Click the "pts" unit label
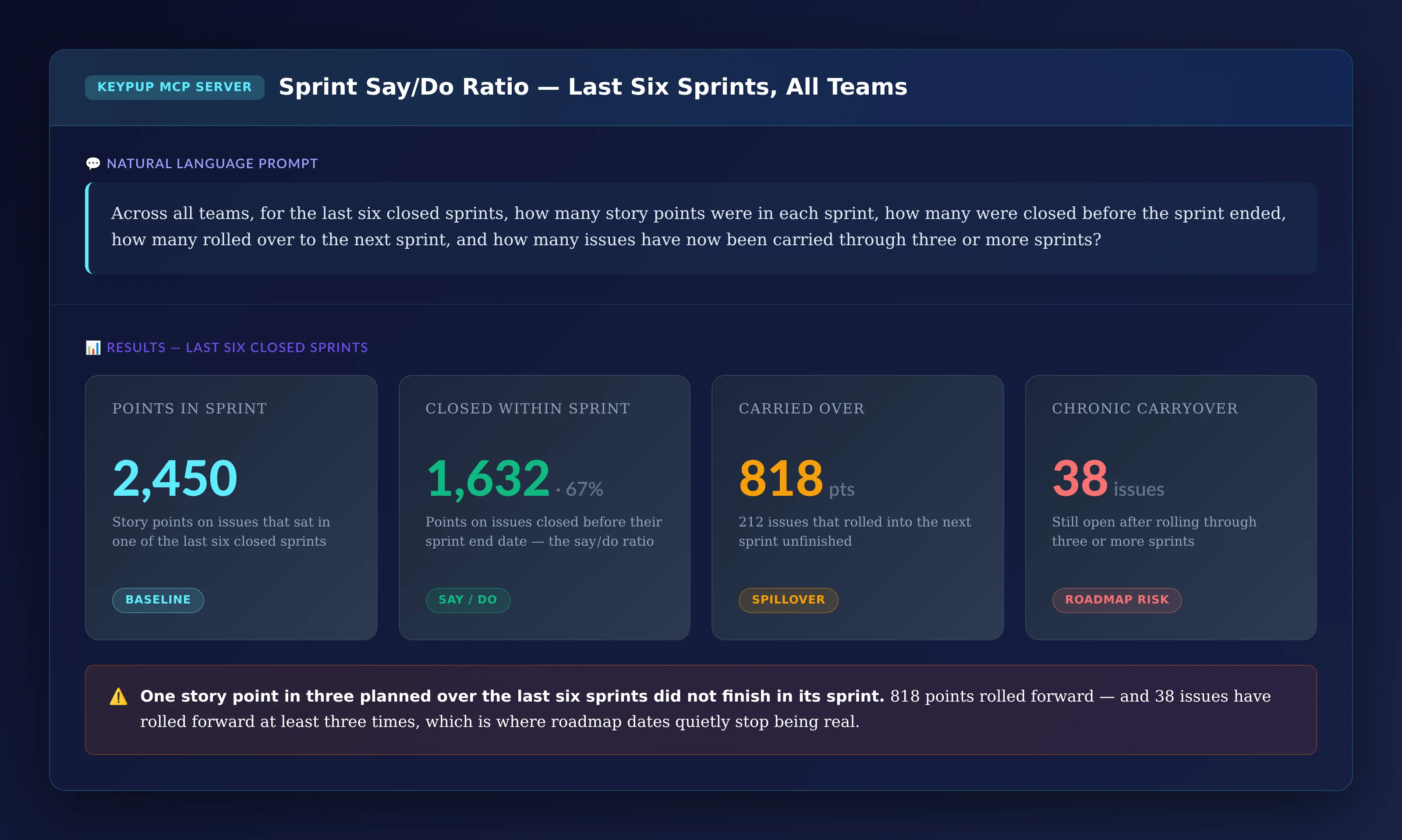The height and width of the screenshot is (840, 1402). click(842, 490)
